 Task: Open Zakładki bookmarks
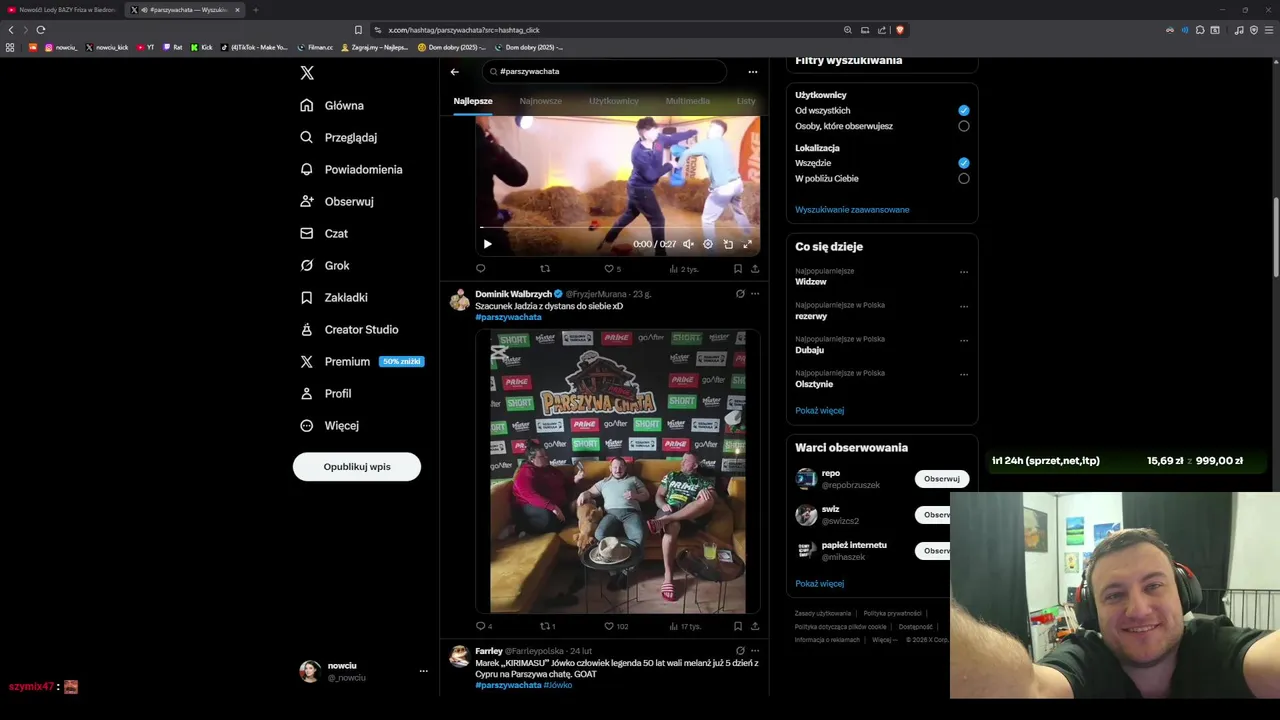tap(334, 297)
